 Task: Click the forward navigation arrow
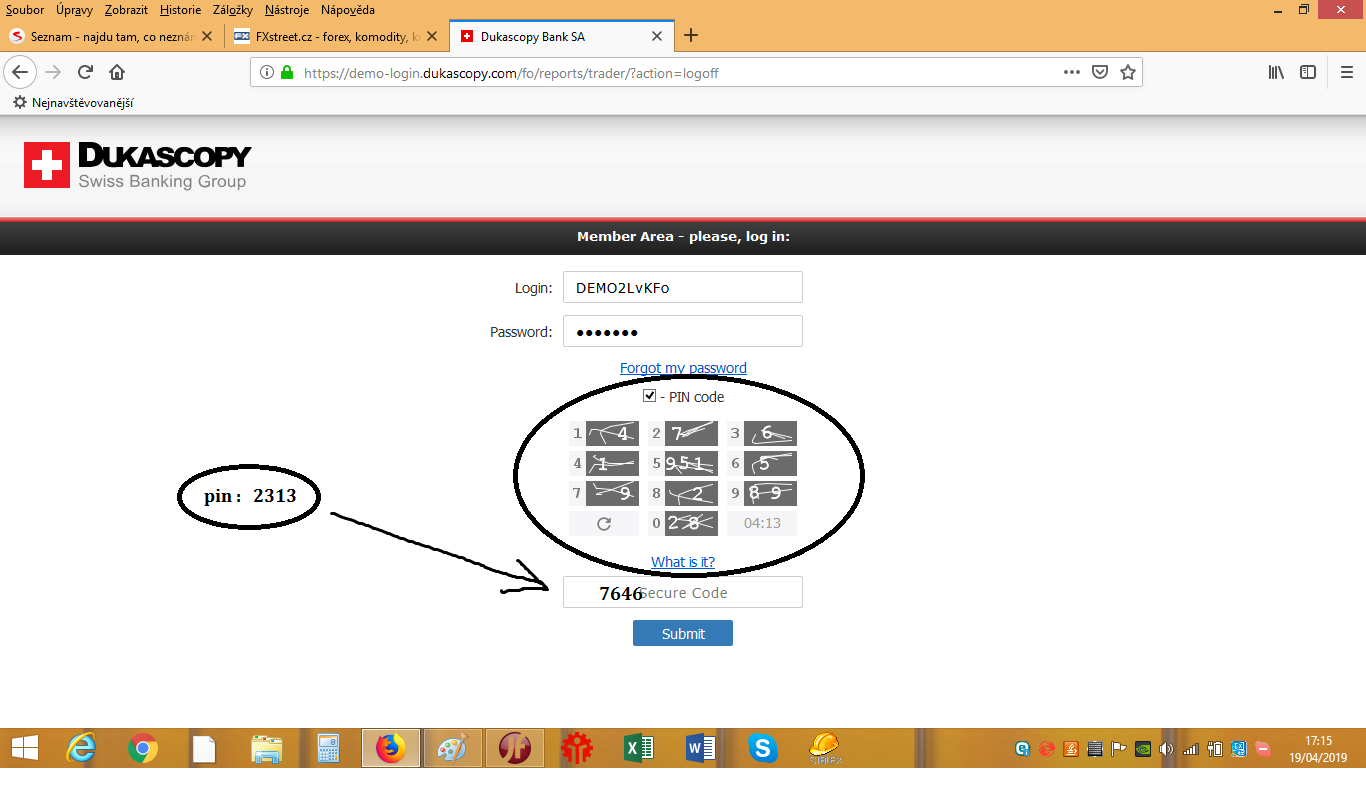point(54,72)
